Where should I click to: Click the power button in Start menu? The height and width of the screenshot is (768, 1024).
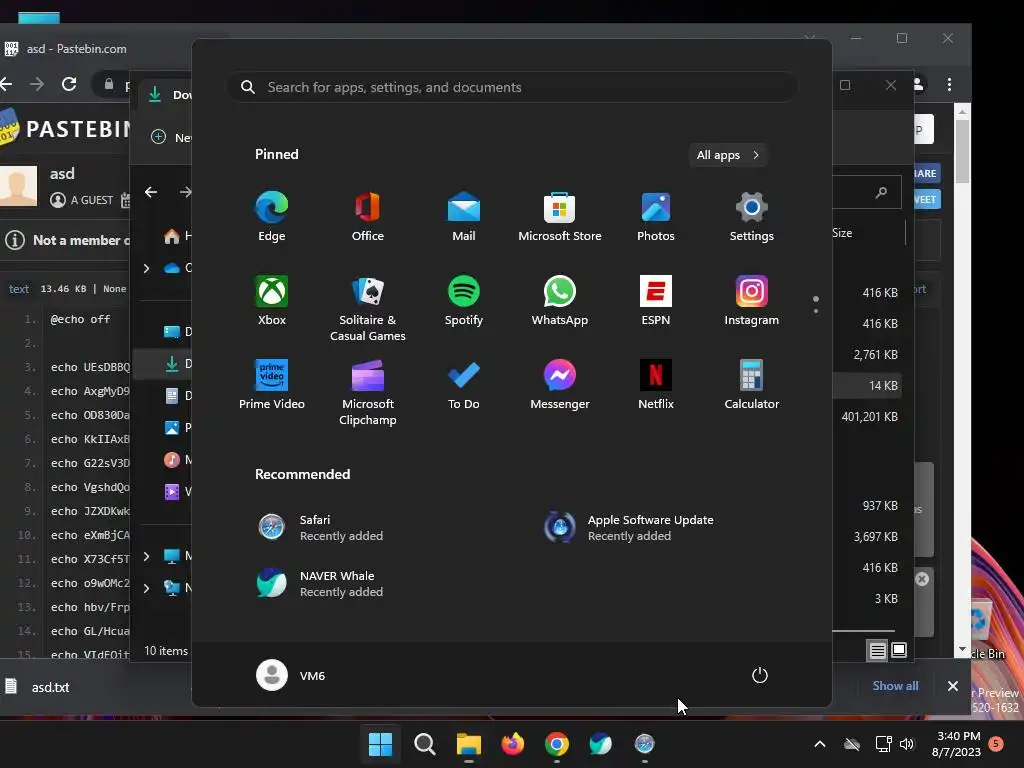pyautogui.click(x=760, y=675)
